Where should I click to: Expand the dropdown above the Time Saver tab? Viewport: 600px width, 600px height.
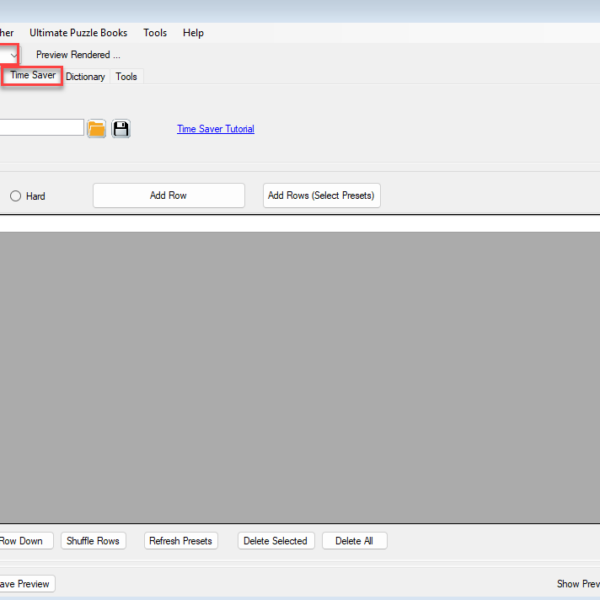coord(10,54)
